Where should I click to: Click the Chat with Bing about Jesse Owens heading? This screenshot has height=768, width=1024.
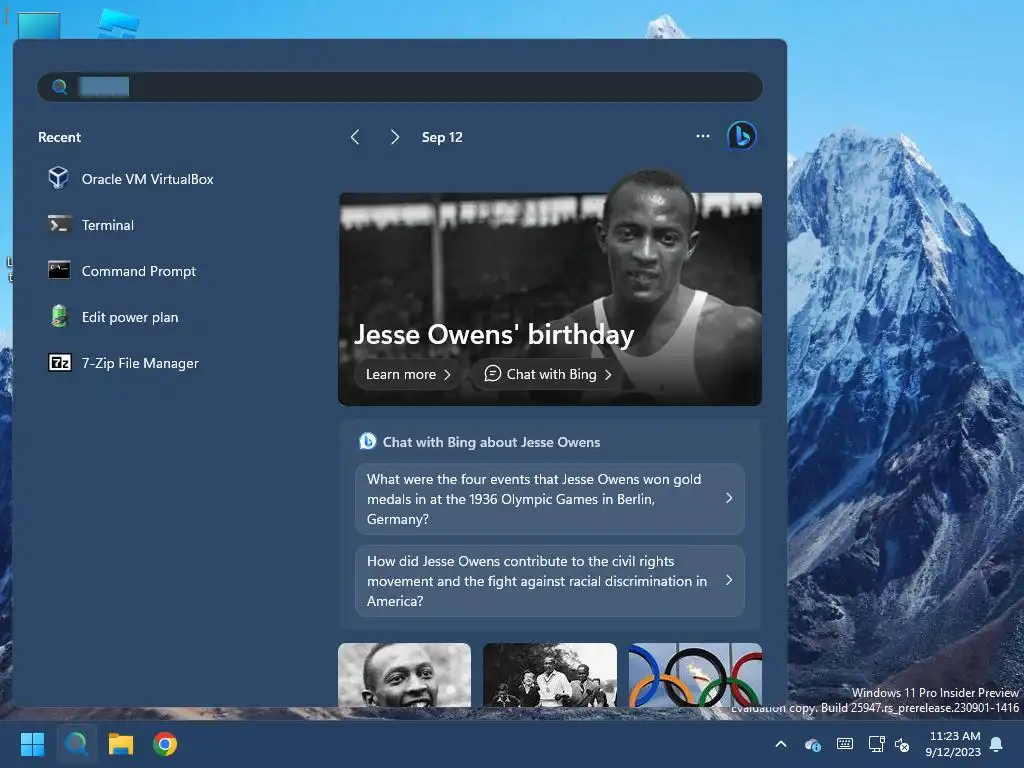pyautogui.click(x=491, y=442)
